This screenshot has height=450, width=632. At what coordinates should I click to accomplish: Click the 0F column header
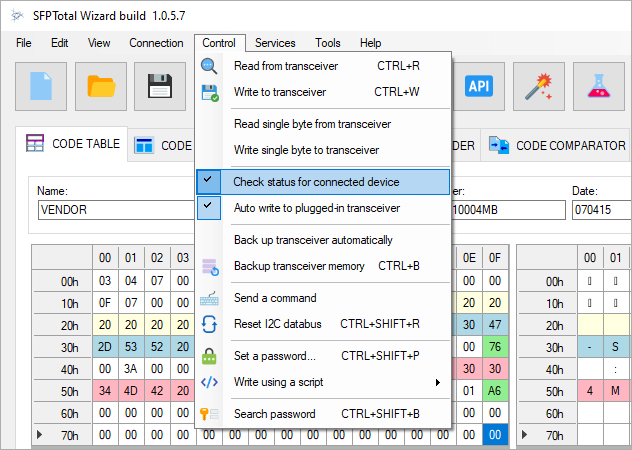495,258
